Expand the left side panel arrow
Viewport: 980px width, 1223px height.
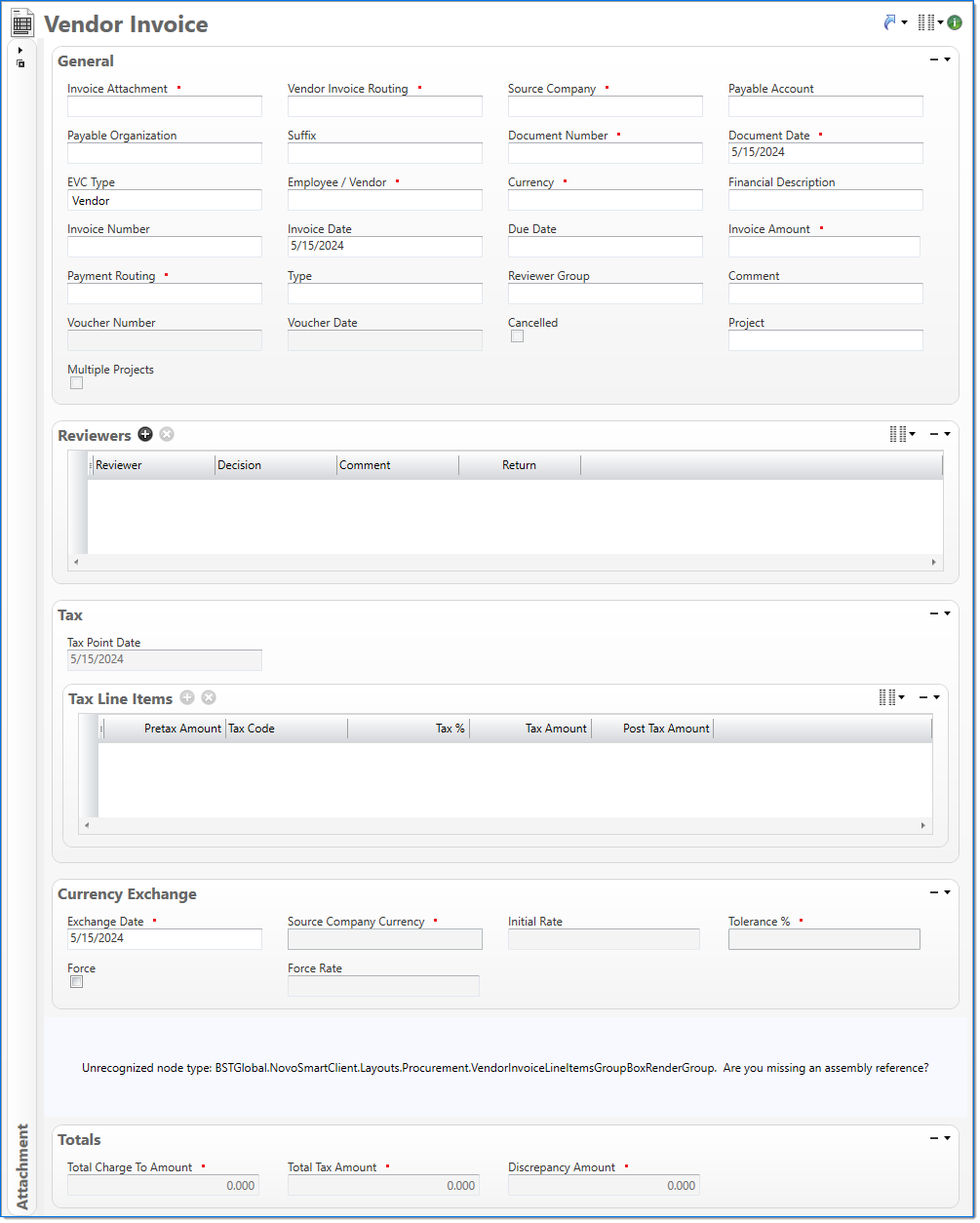click(x=20, y=50)
